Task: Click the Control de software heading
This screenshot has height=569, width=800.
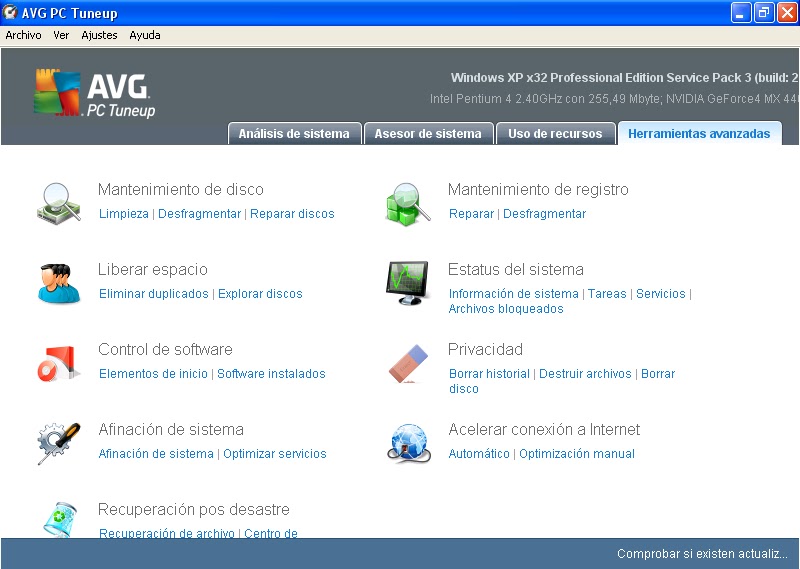Action: click(165, 350)
